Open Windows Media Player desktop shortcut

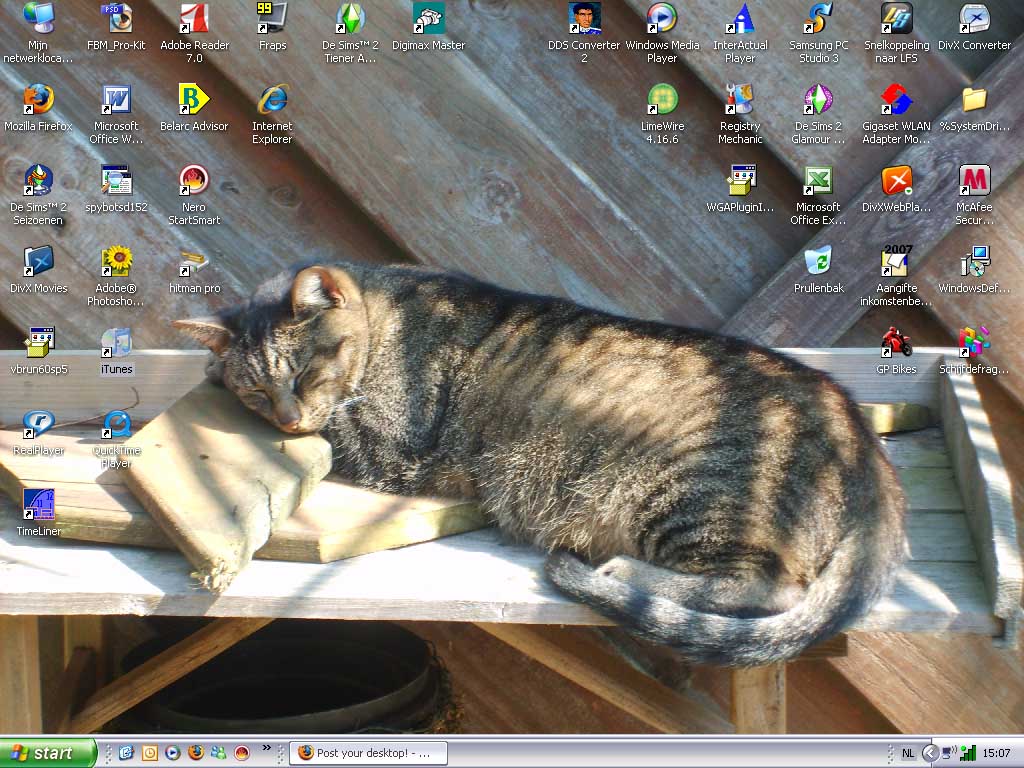tap(662, 33)
